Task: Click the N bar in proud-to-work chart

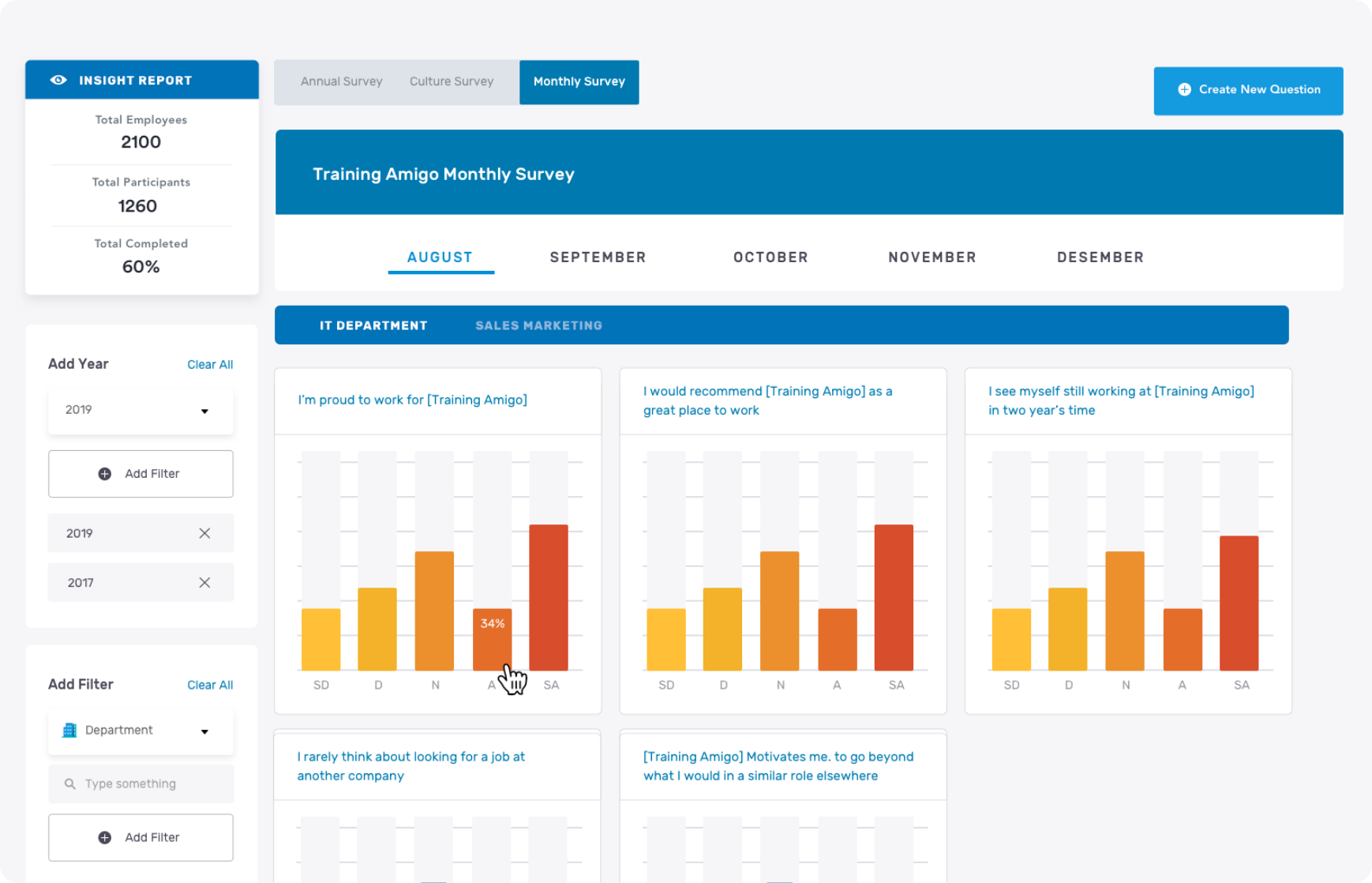Action: (434, 611)
